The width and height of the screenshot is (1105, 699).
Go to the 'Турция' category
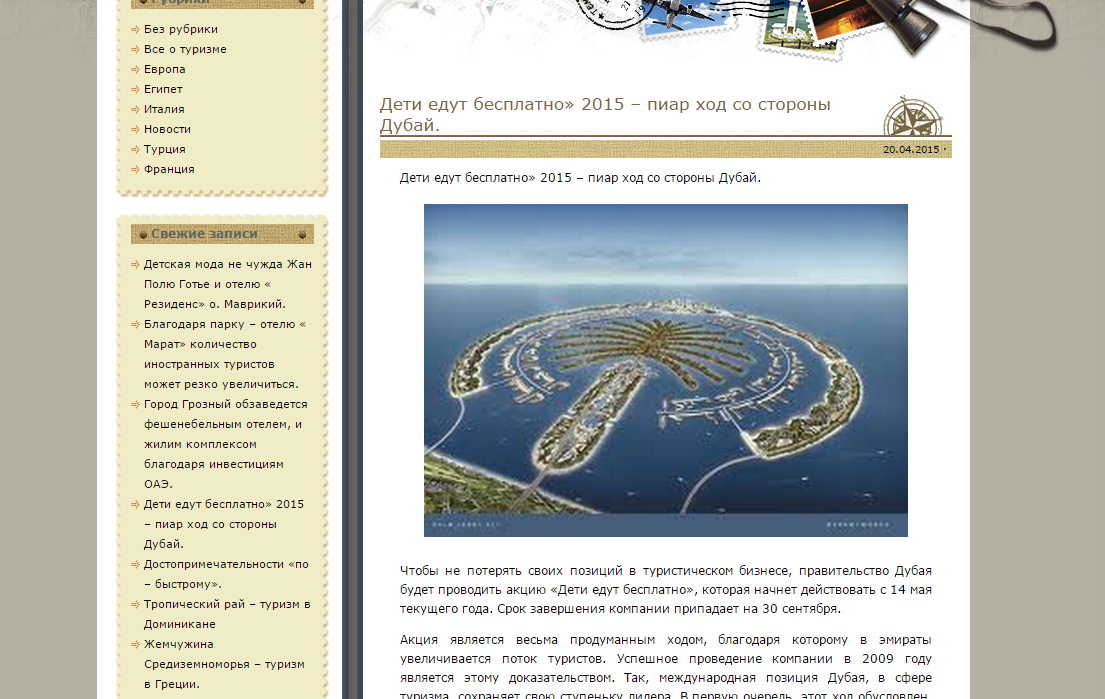click(165, 149)
